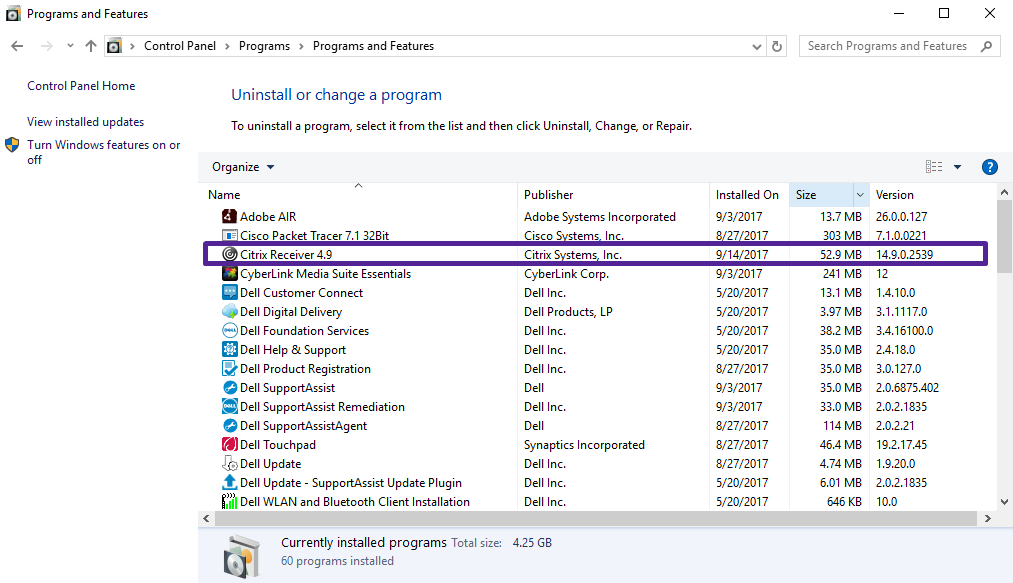Viewport: 1013px width, 583px height.
Task: Open help with the blue question mark
Action: point(989,167)
